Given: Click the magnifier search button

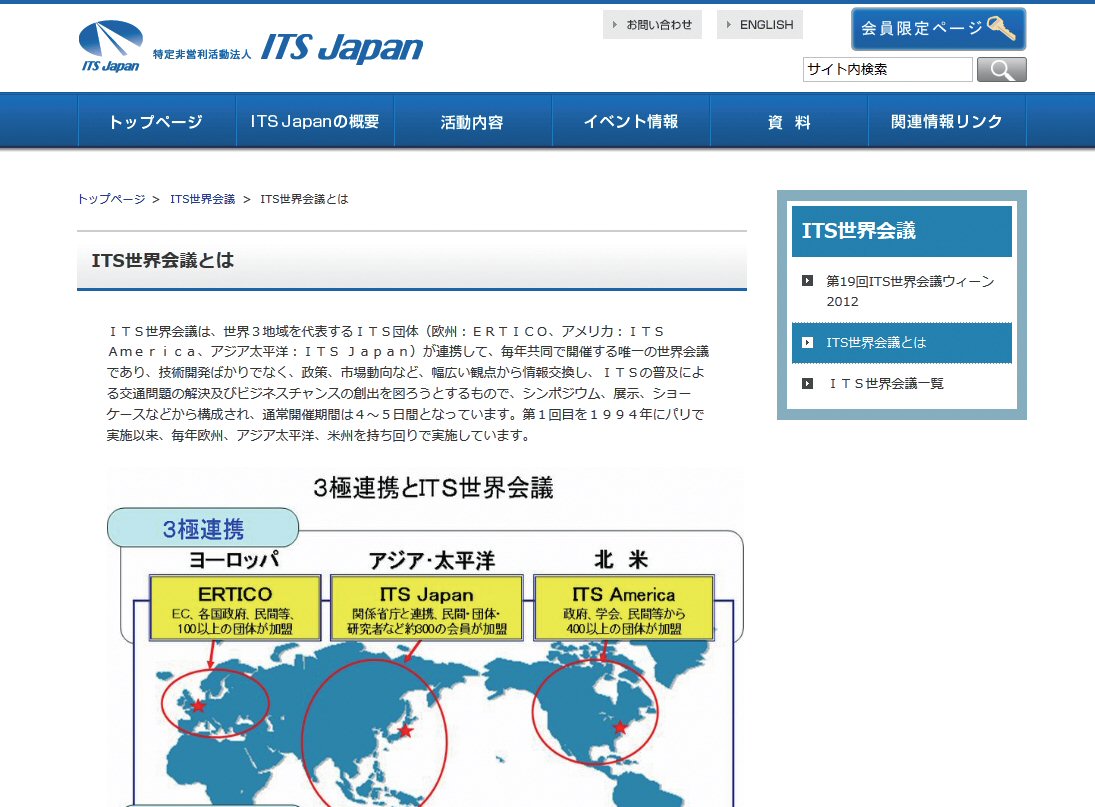Looking at the screenshot, I should pos(1001,70).
